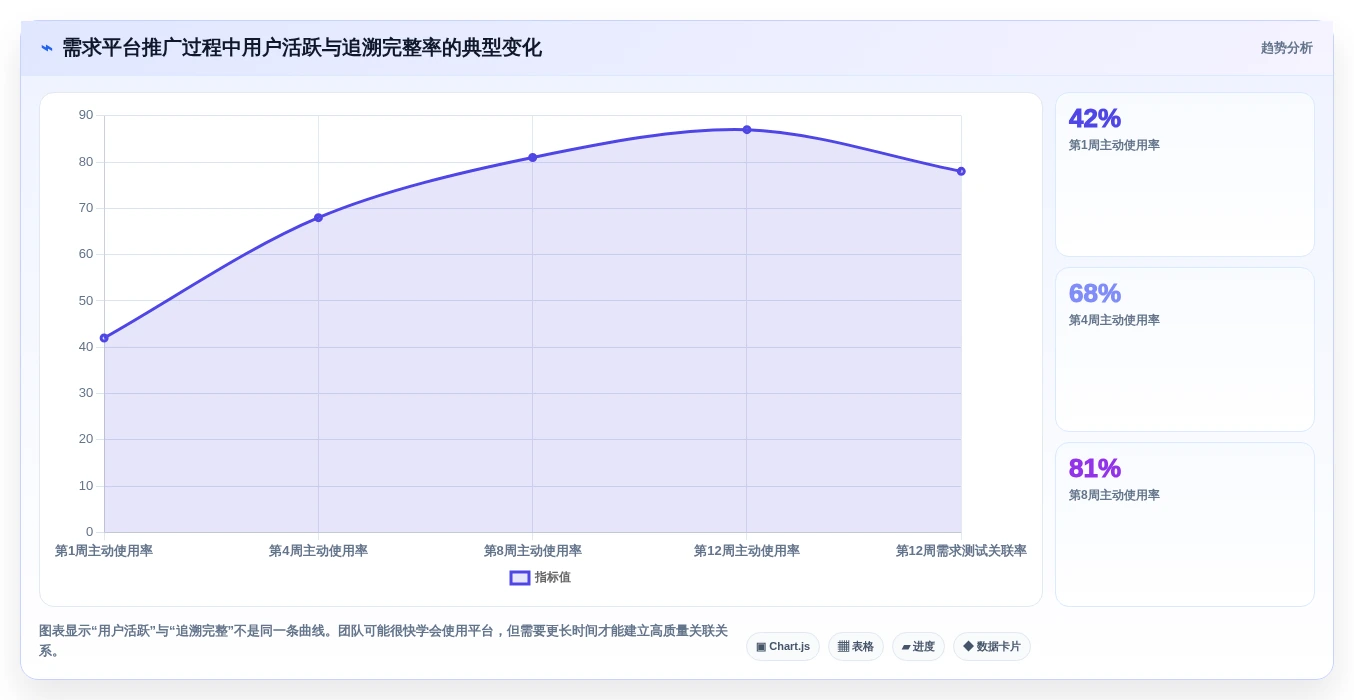Click the chart description text below the chart
Screen dimensions: 1354x700
(x=384, y=641)
